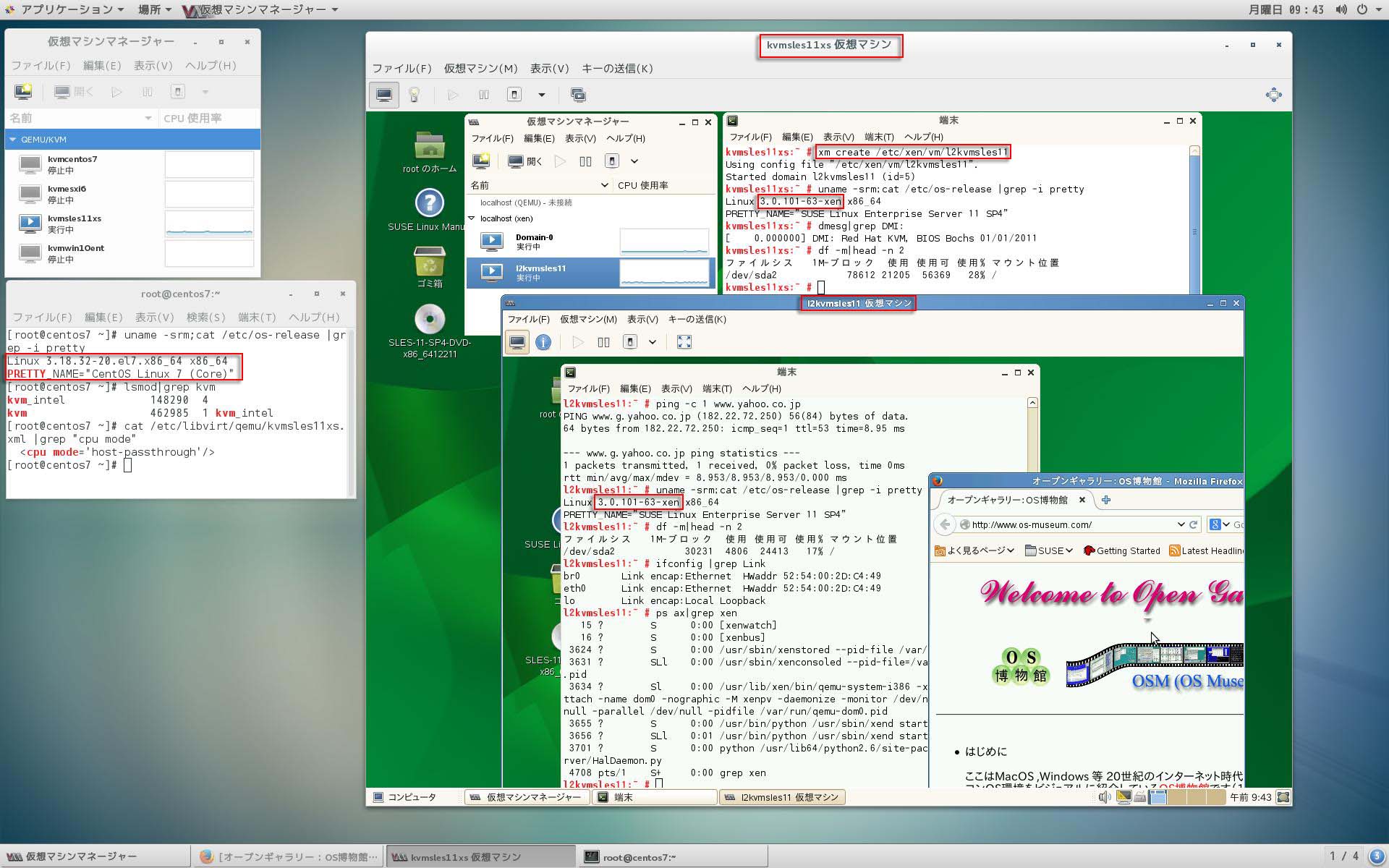The image size is (1389, 868).
Task: Close the OS博物館 Firefox tab
Action: click(x=1082, y=500)
